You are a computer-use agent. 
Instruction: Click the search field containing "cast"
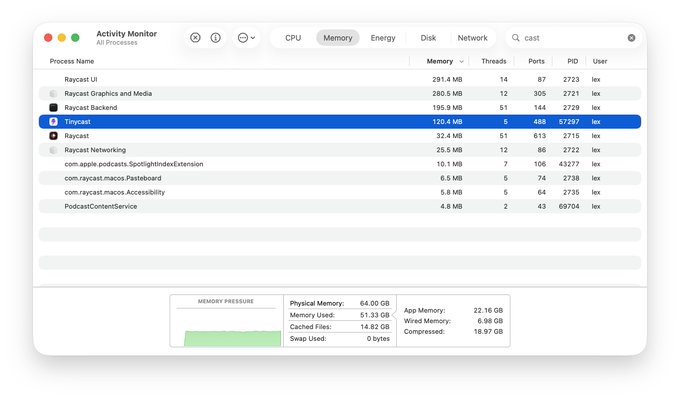pyautogui.click(x=573, y=38)
